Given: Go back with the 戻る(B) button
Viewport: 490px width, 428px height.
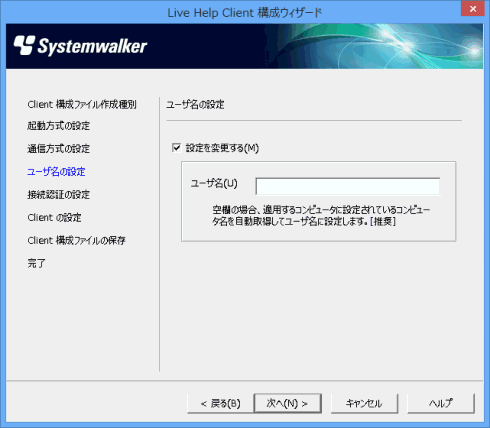Looking at the screenshot, I should [220, 404].
